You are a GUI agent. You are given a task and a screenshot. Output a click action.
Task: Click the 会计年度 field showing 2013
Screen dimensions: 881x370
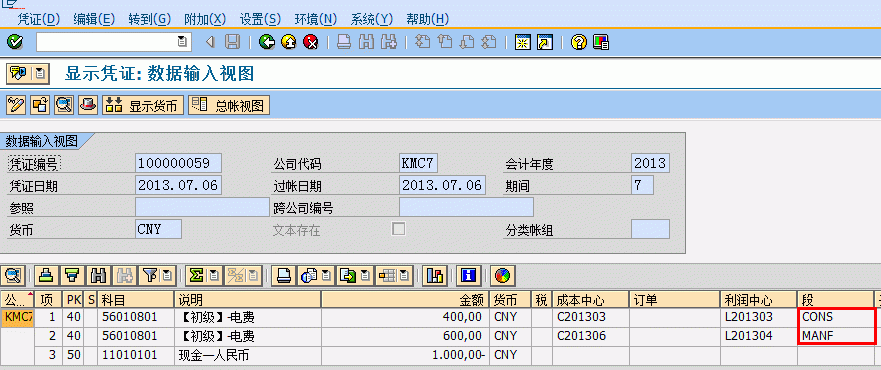650,163
